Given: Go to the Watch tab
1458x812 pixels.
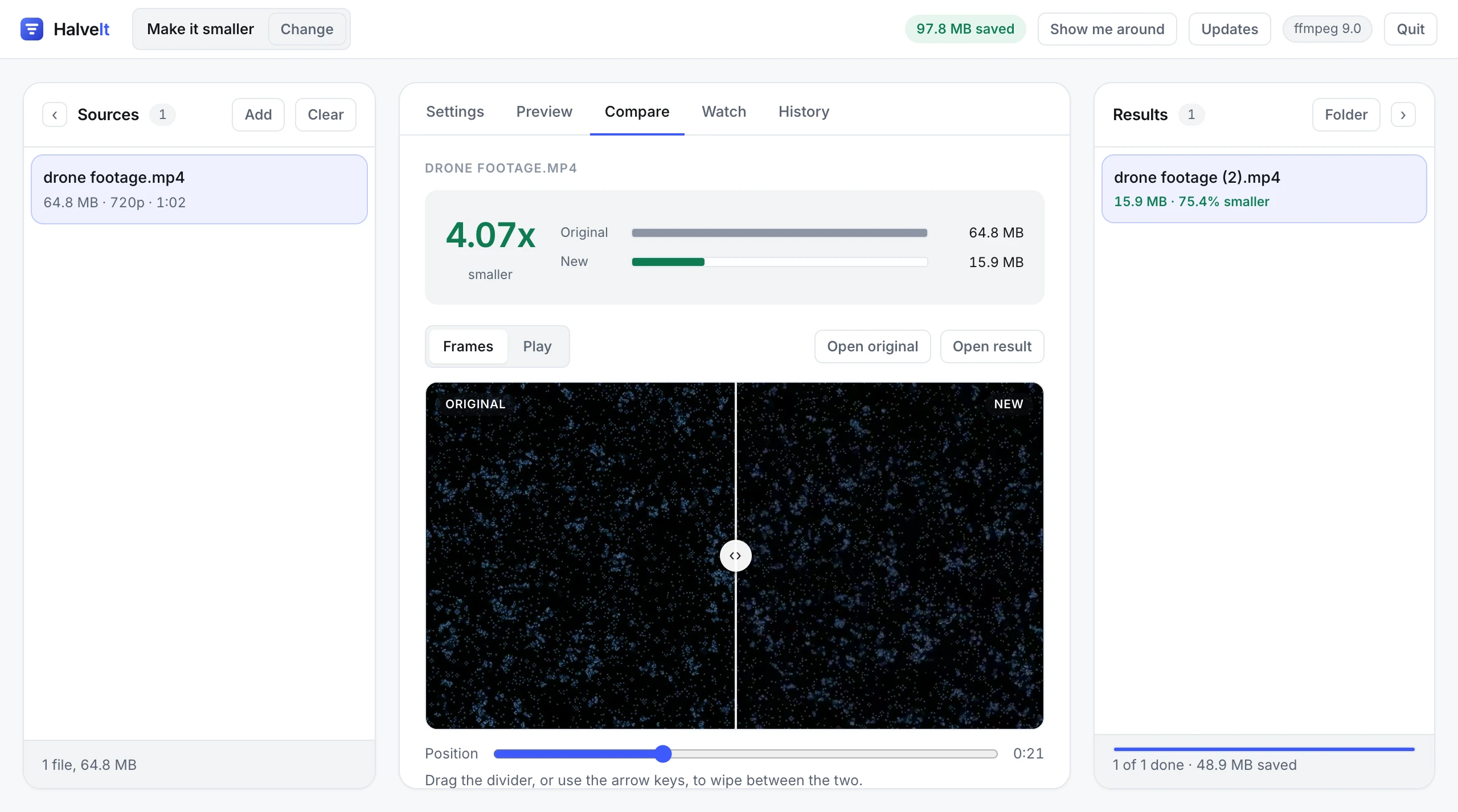Looking at the screenshot, I should coord(724,112).
